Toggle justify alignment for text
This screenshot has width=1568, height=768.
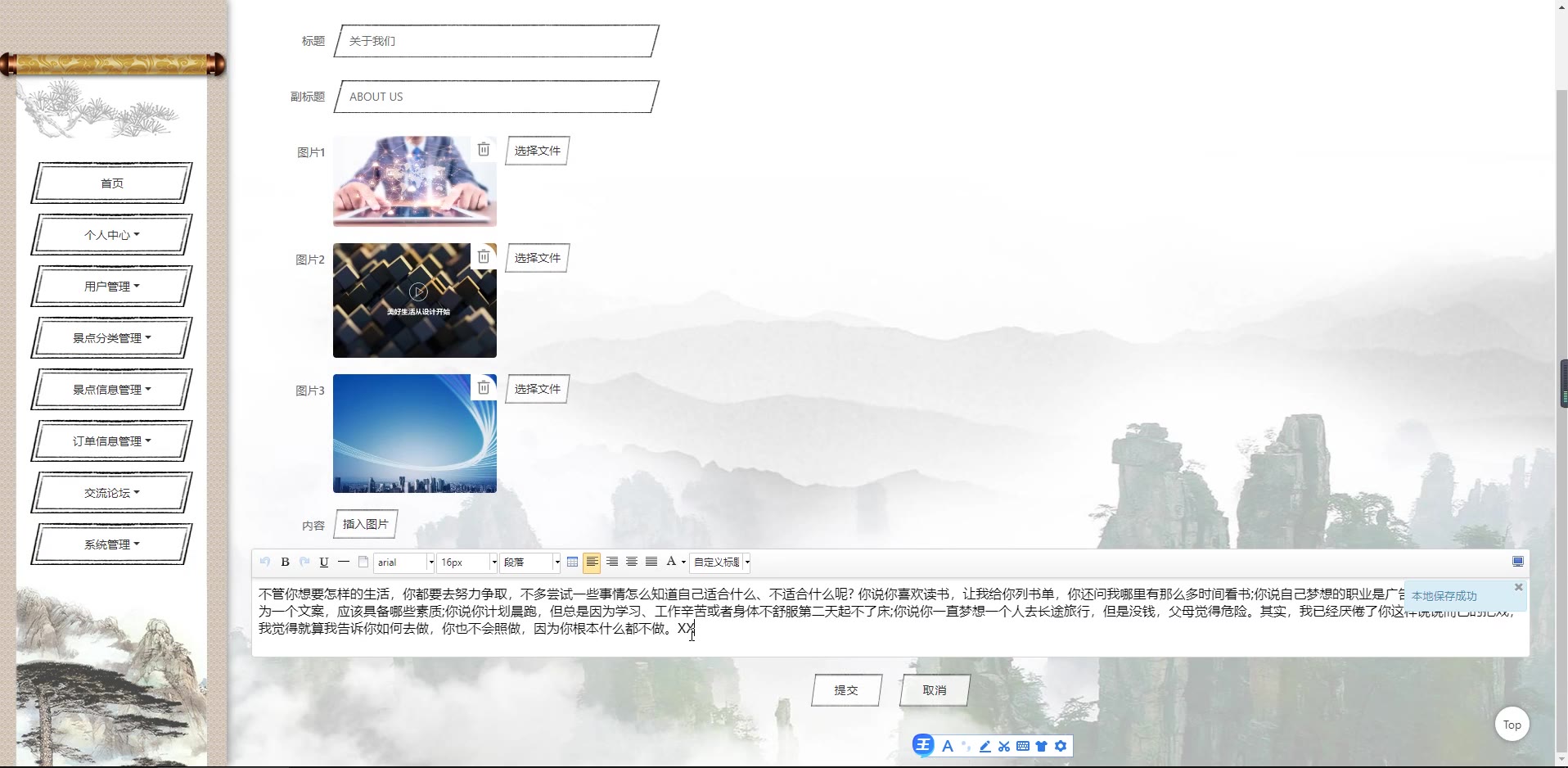click(x=651, y=562)
